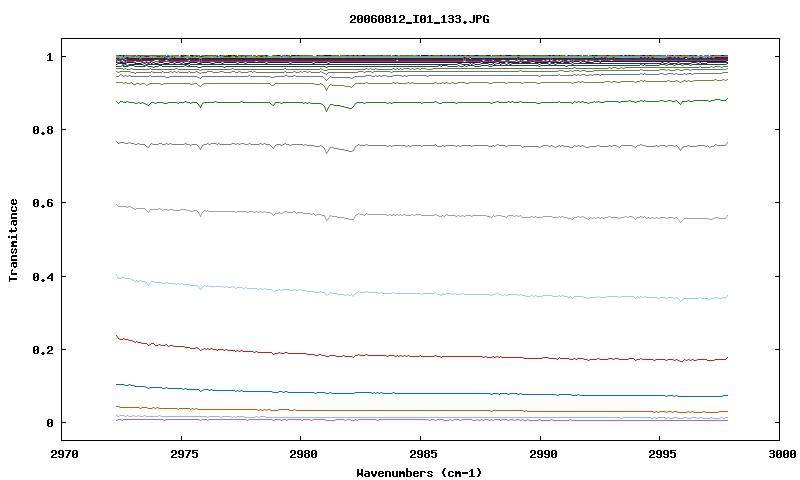
Task: Click the orange spectrum curve near 0.04
Action: coord(421,410)
